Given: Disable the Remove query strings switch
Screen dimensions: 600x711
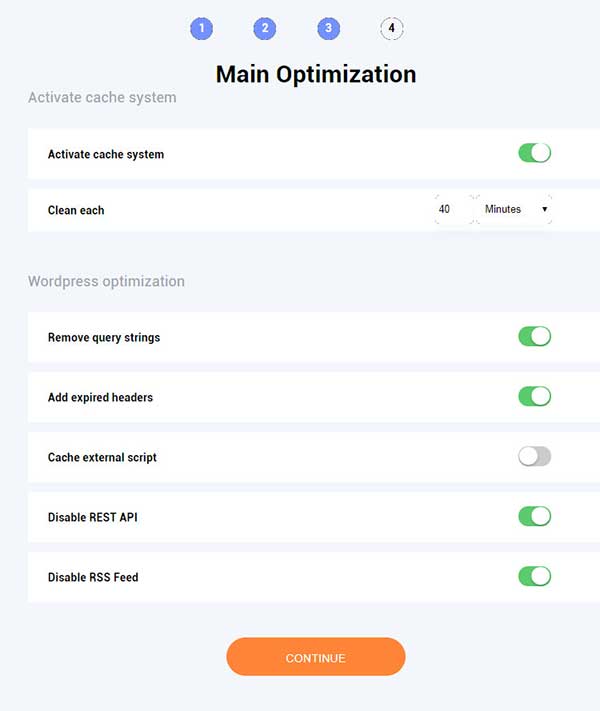Looking at the screenshot, I should (x=534, y=336).
